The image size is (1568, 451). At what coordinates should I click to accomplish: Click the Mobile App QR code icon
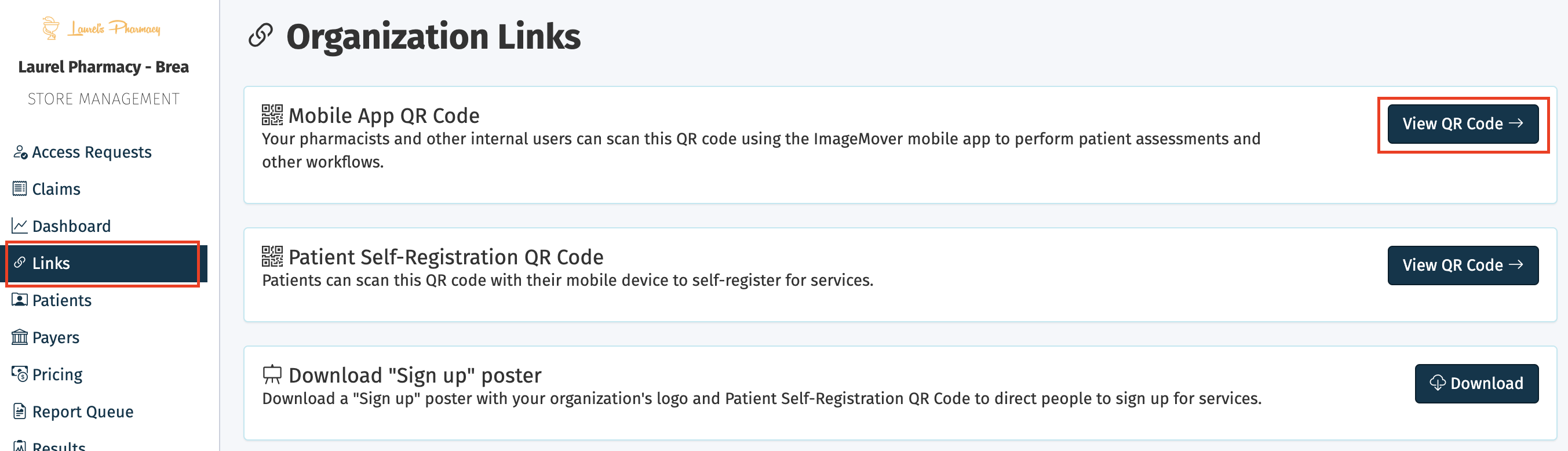pyautogui.click(x=272, y=115)
